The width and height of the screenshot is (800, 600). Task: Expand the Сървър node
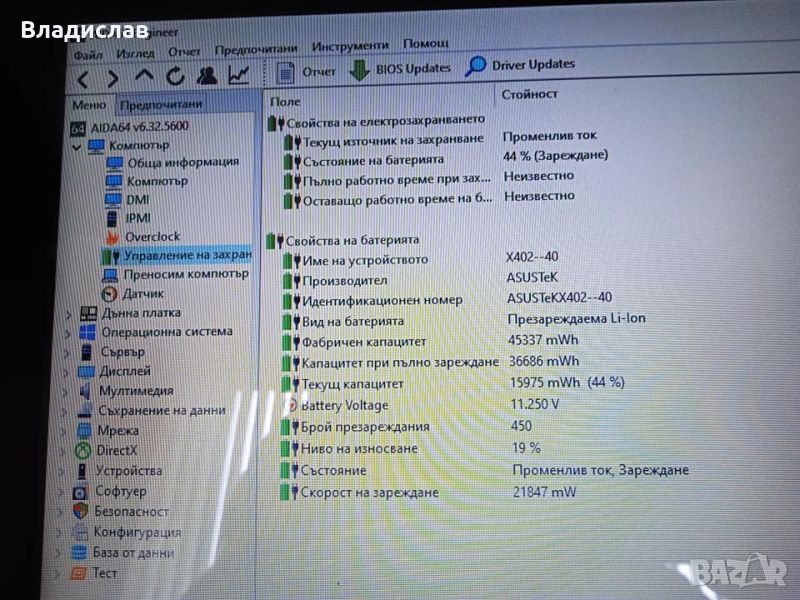[66, 353]
